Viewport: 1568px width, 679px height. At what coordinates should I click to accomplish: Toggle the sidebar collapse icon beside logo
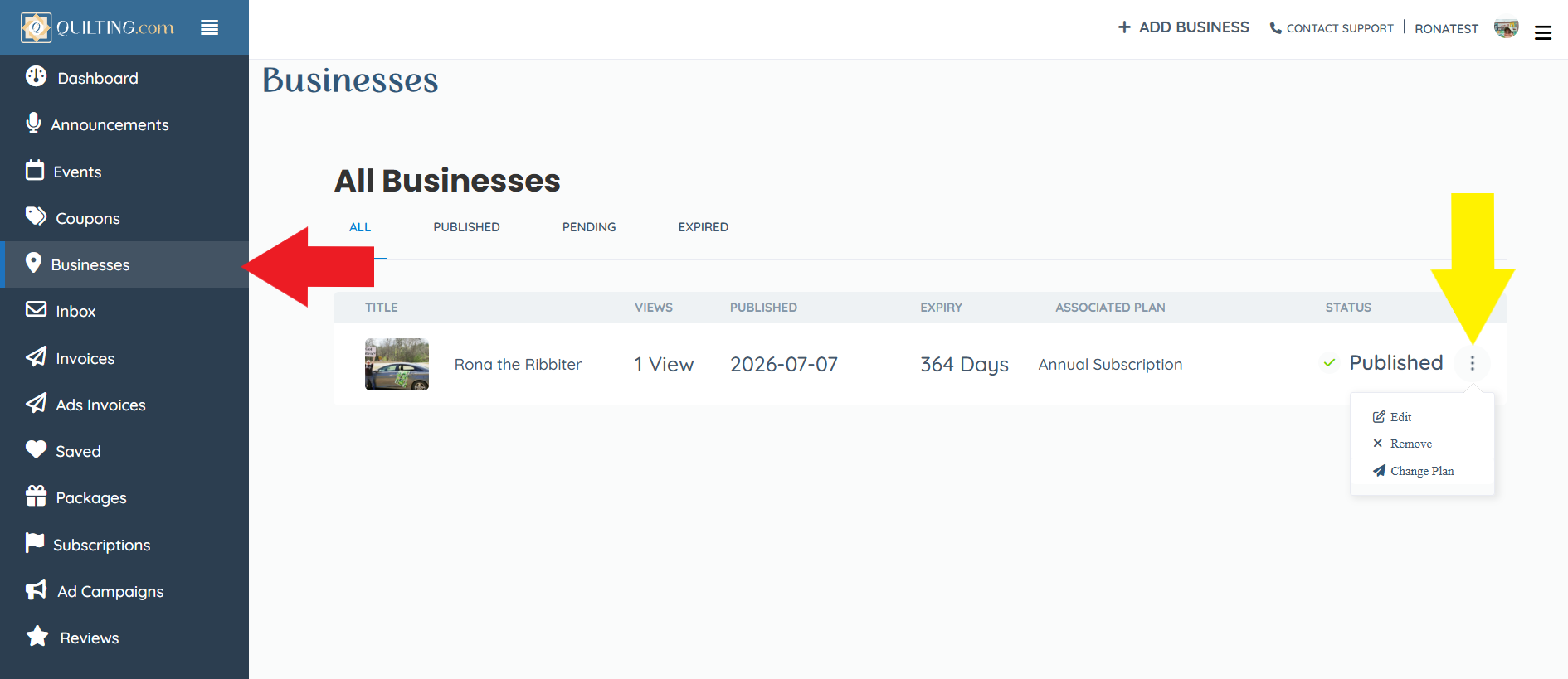[x=210, y=27]
